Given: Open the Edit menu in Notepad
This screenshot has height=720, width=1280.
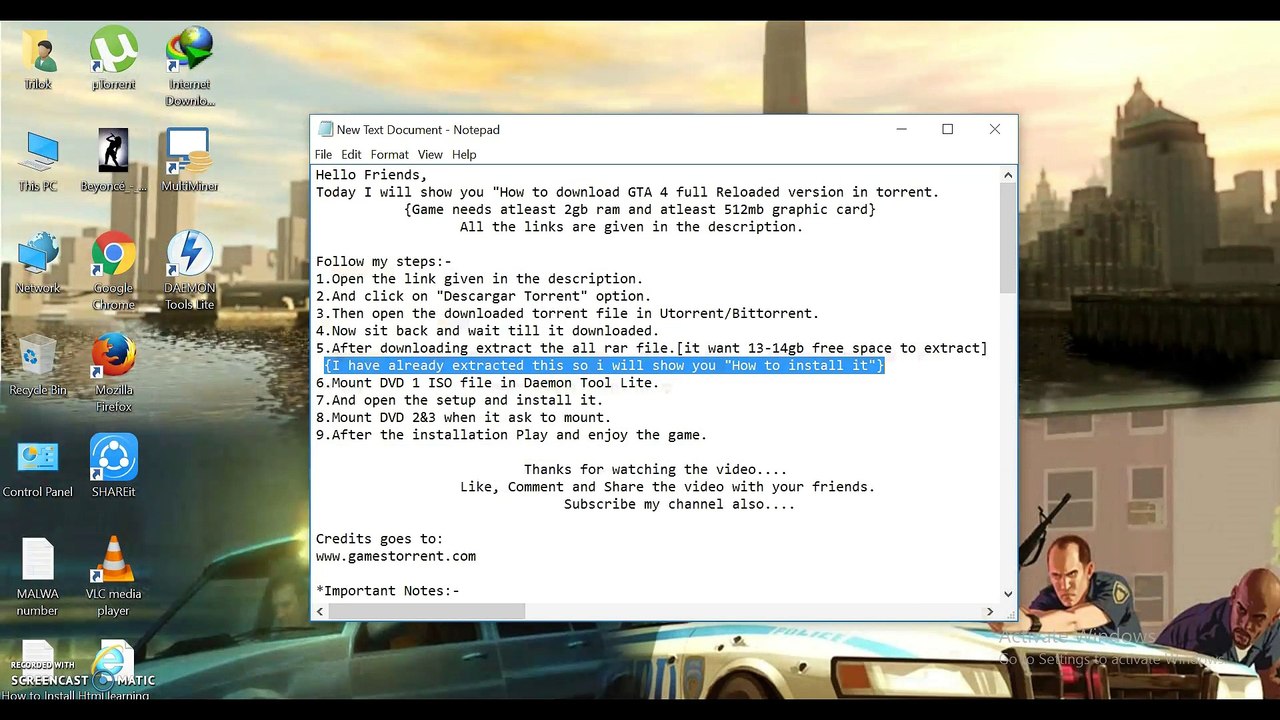Looking at the screenshot, I should click(351, 155).
